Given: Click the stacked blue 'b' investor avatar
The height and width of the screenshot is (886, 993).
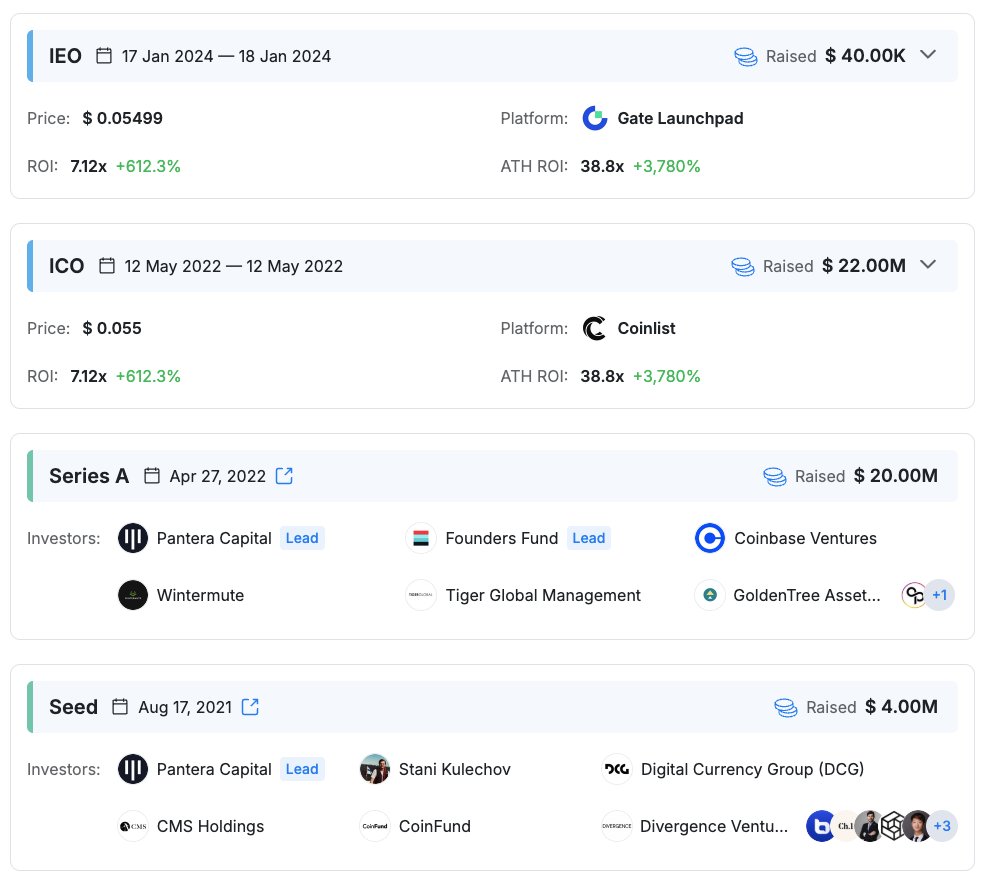Looking at the screenshot, I should pyautogui.click(x=819, y=826).
